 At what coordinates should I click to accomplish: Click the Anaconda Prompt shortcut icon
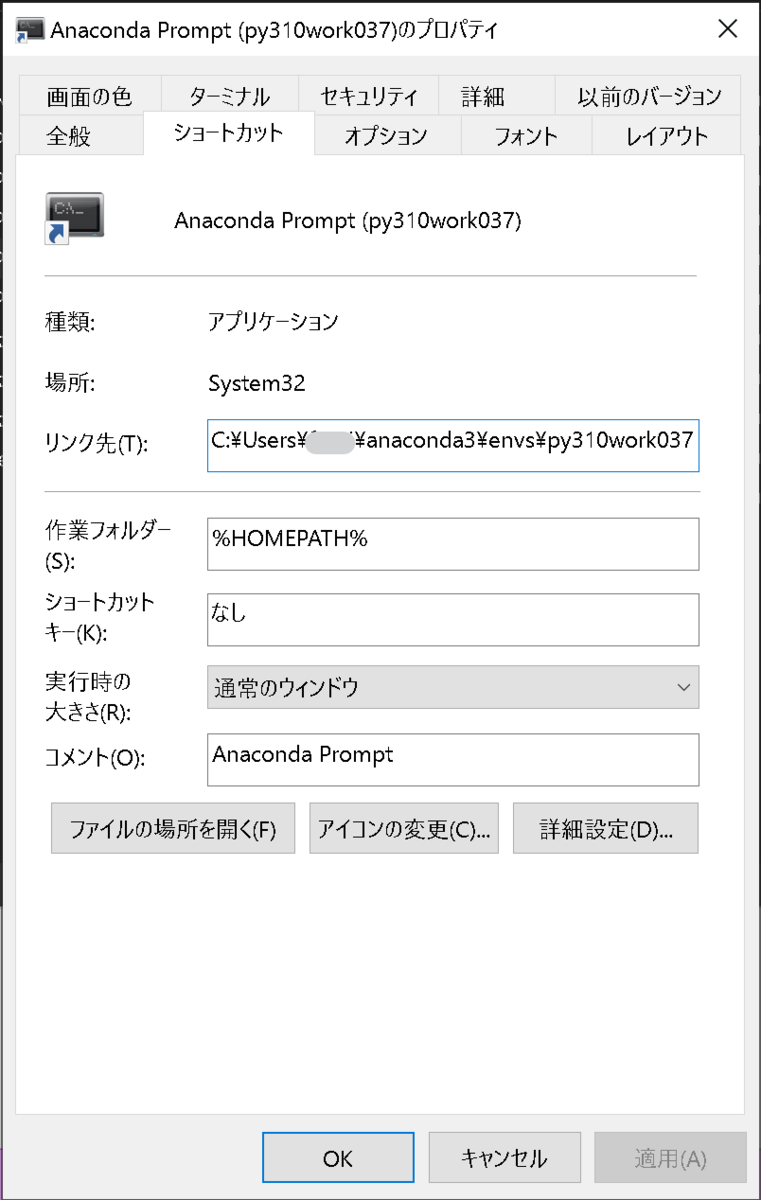[75, 219]
